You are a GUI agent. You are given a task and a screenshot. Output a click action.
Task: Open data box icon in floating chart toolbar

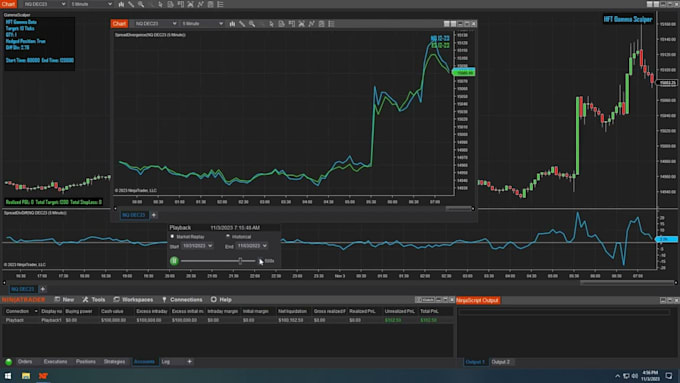pyautogui.click(x=281, y=24)
